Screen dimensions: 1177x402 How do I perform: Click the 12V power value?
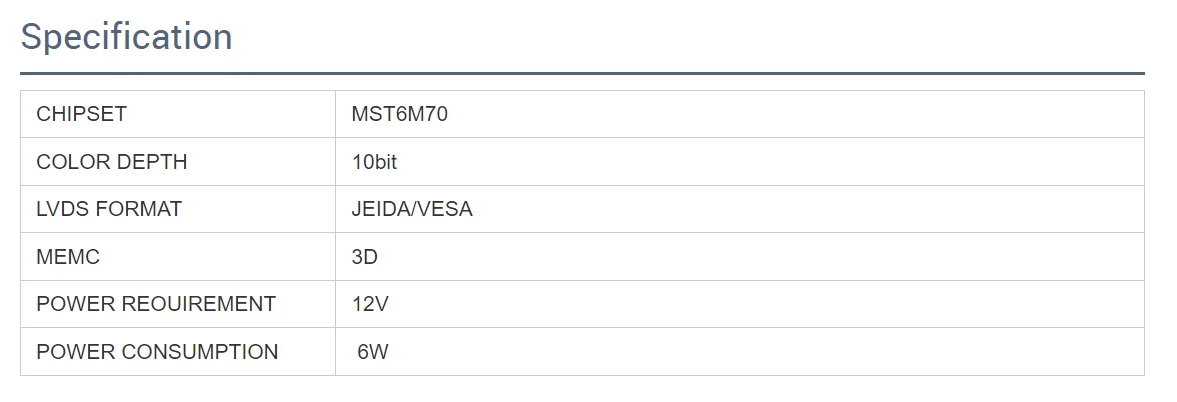tap(369, 304)
